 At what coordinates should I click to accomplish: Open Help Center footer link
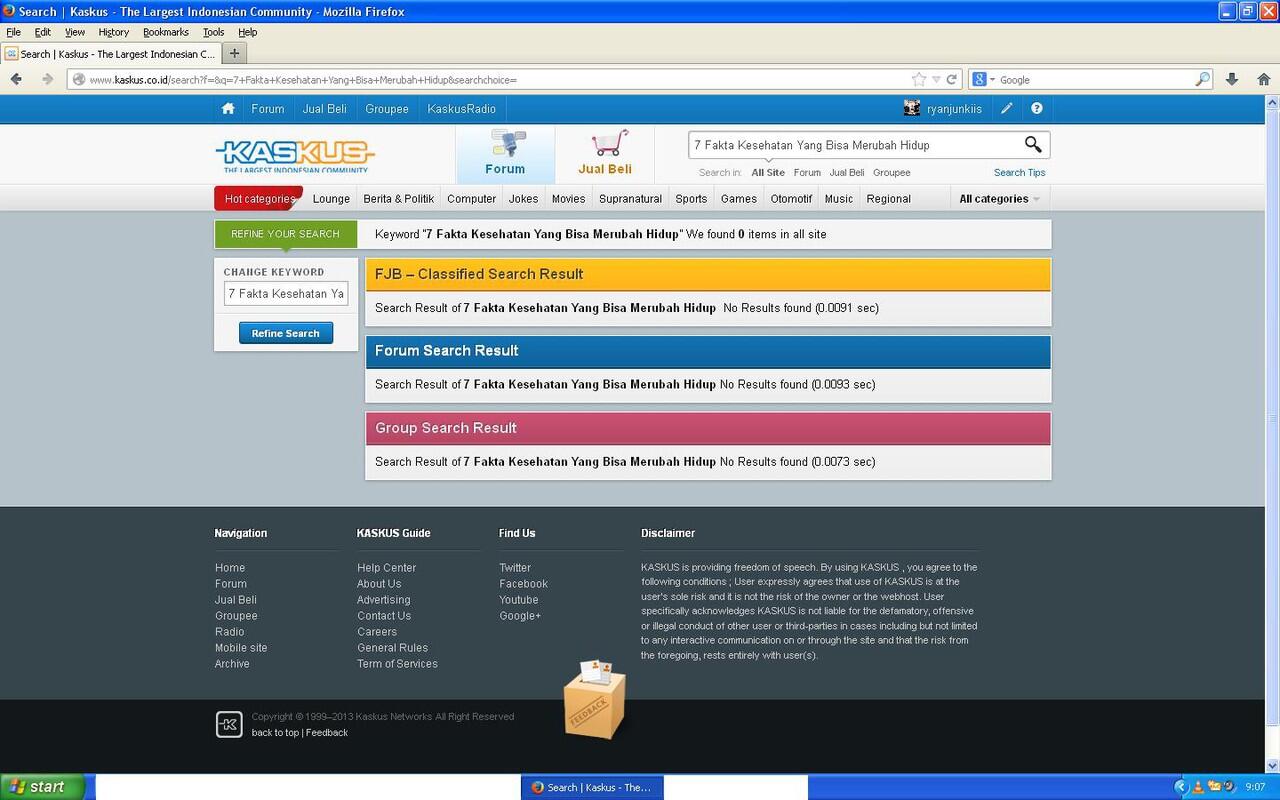coord(387,567)
